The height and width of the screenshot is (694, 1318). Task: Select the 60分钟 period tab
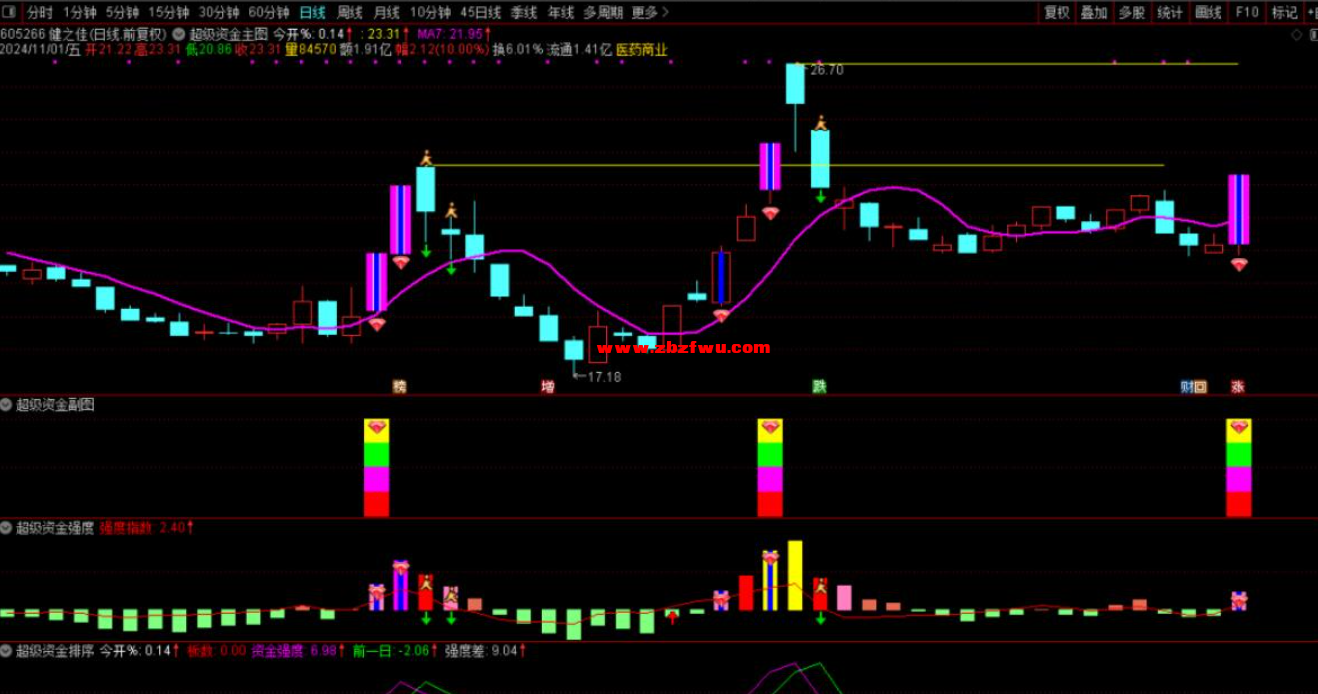pos(268,13)
